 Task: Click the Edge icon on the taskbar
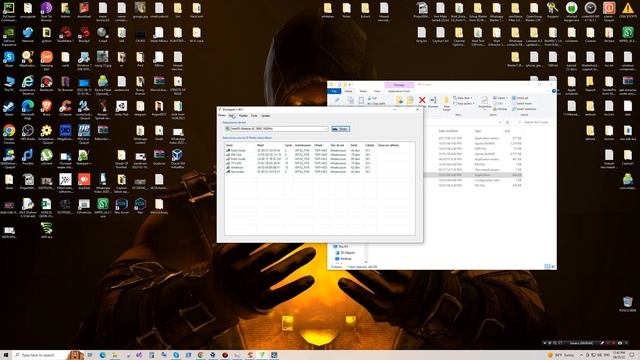tap(102, 355)
